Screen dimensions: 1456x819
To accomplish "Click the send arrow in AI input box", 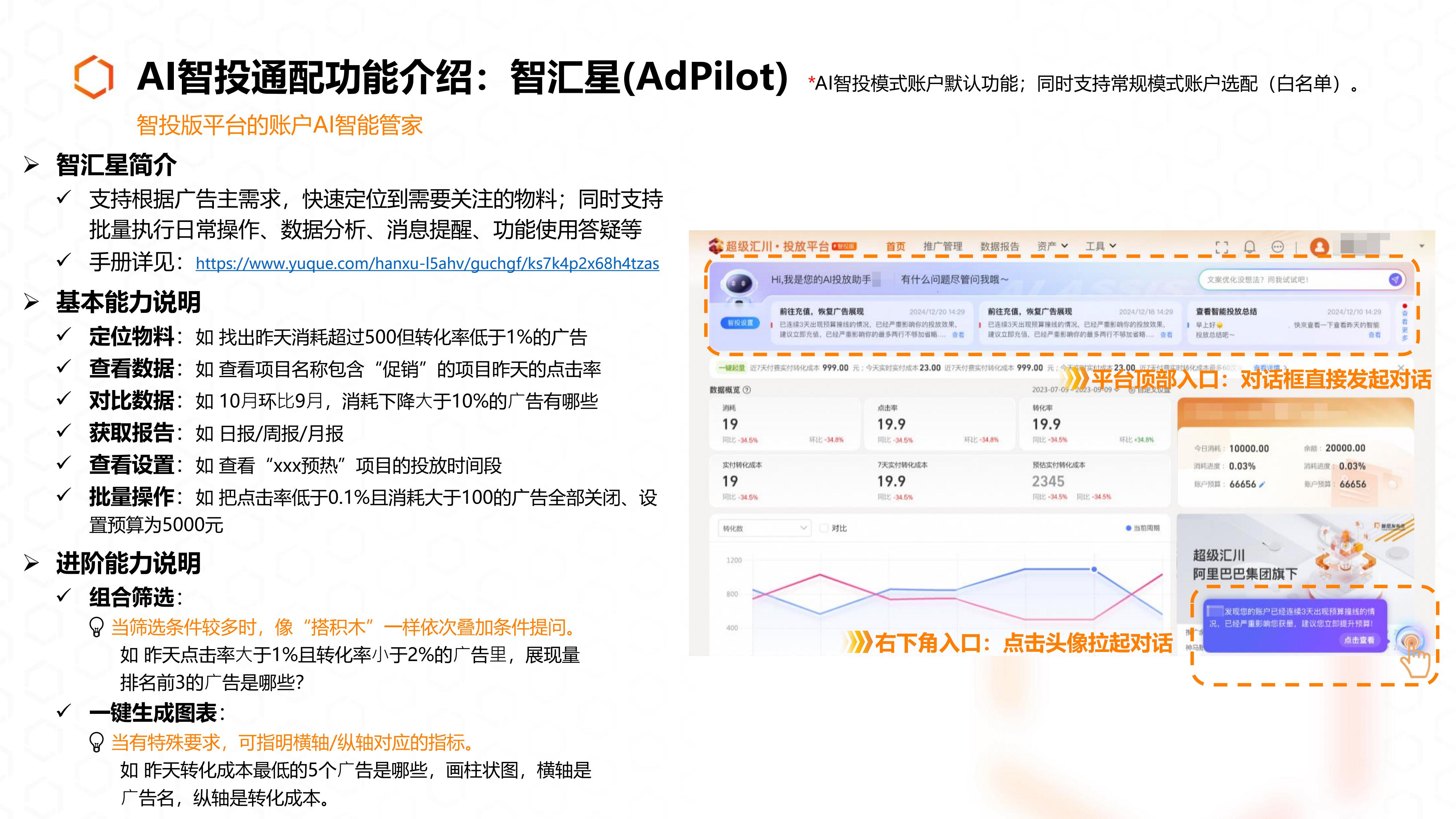I will (1395, 279).
